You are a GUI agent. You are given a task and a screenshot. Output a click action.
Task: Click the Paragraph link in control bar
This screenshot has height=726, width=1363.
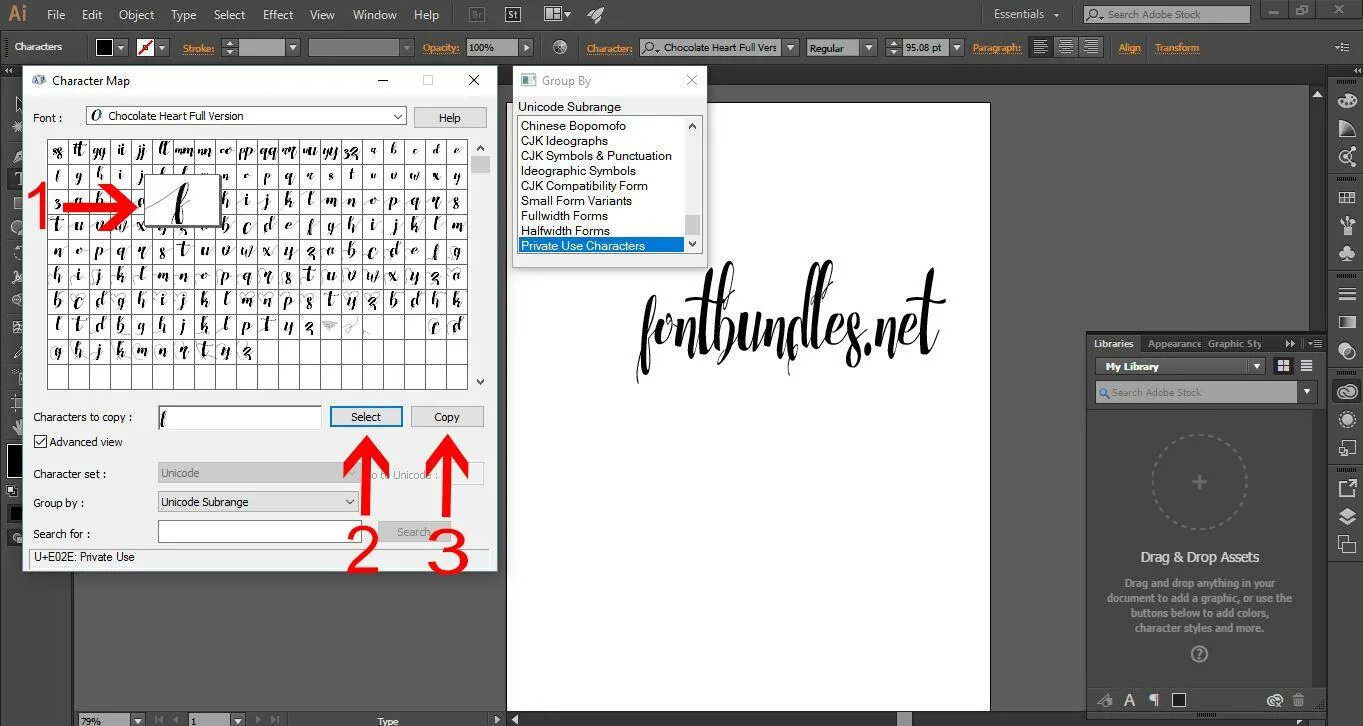pyautogui.click(x=996, y=48)
